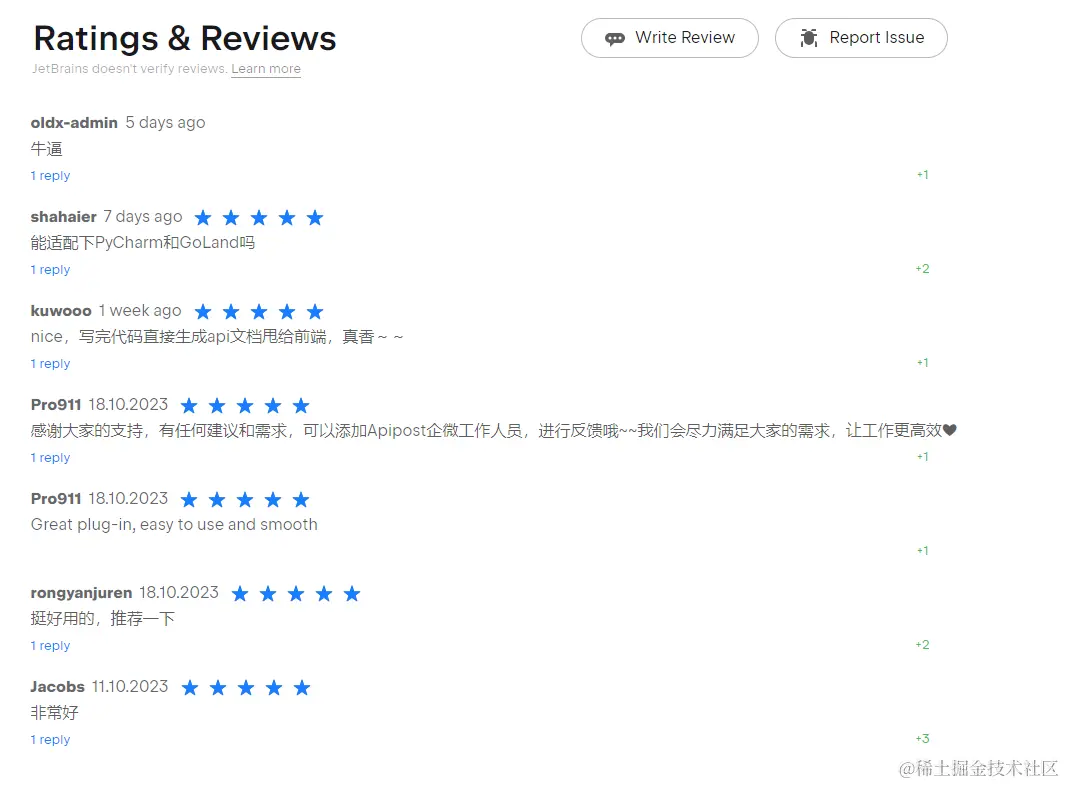Expand the reply under Jacobs' review
This screenshot has height=785, width=1065.
[x=51, y=739]
